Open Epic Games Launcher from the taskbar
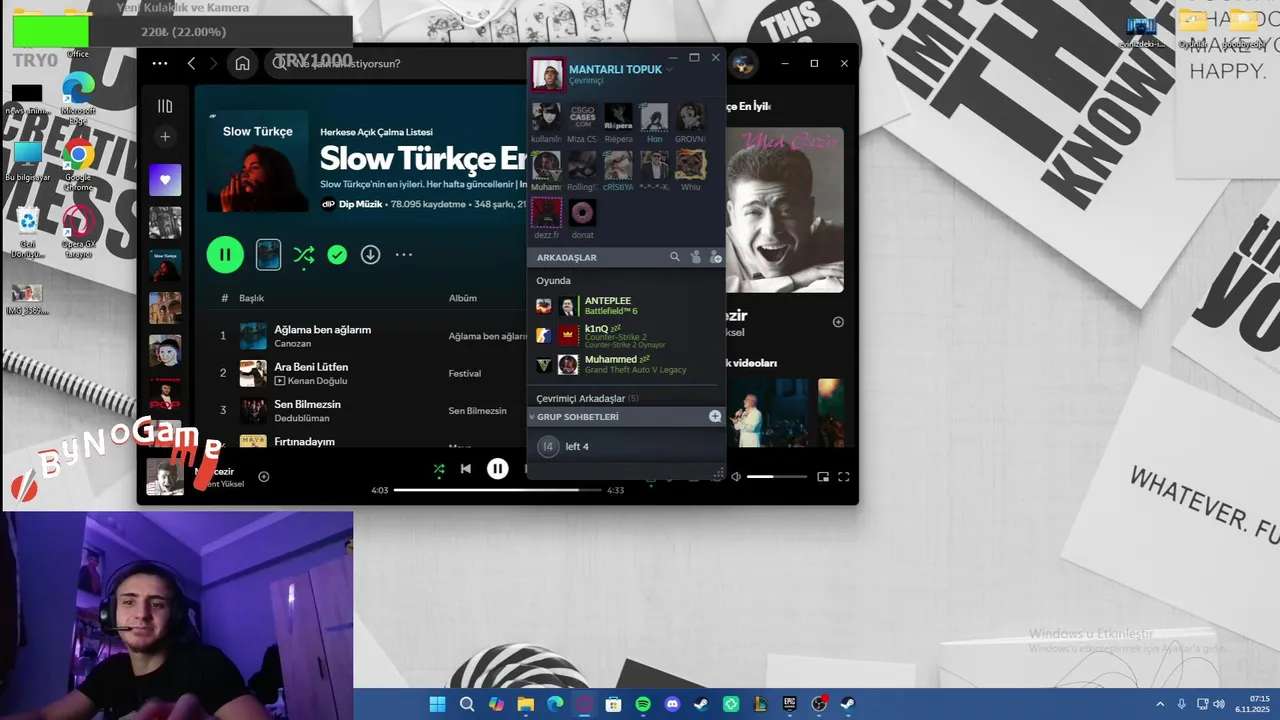This screenshot has width=1280, height=720. click(789, 704)
